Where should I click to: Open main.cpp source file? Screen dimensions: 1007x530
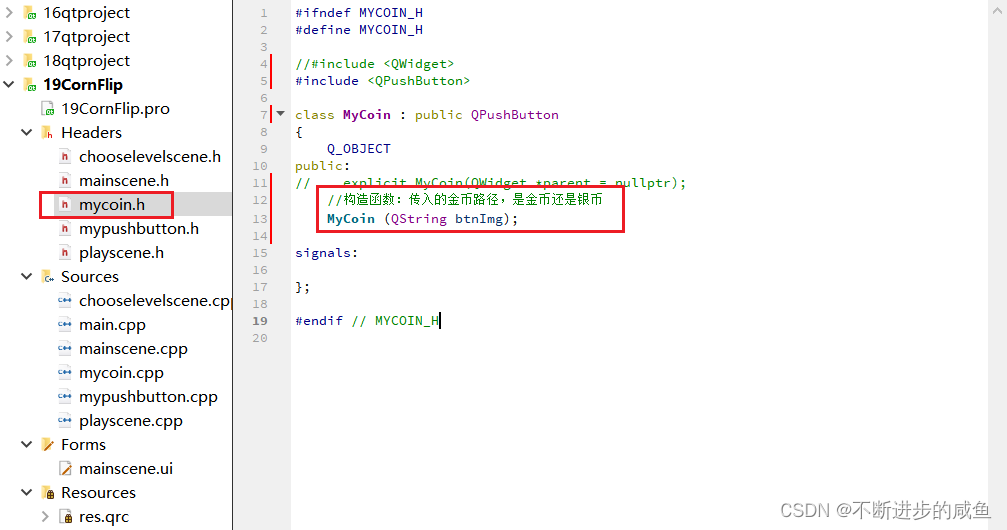pos(112,325)
